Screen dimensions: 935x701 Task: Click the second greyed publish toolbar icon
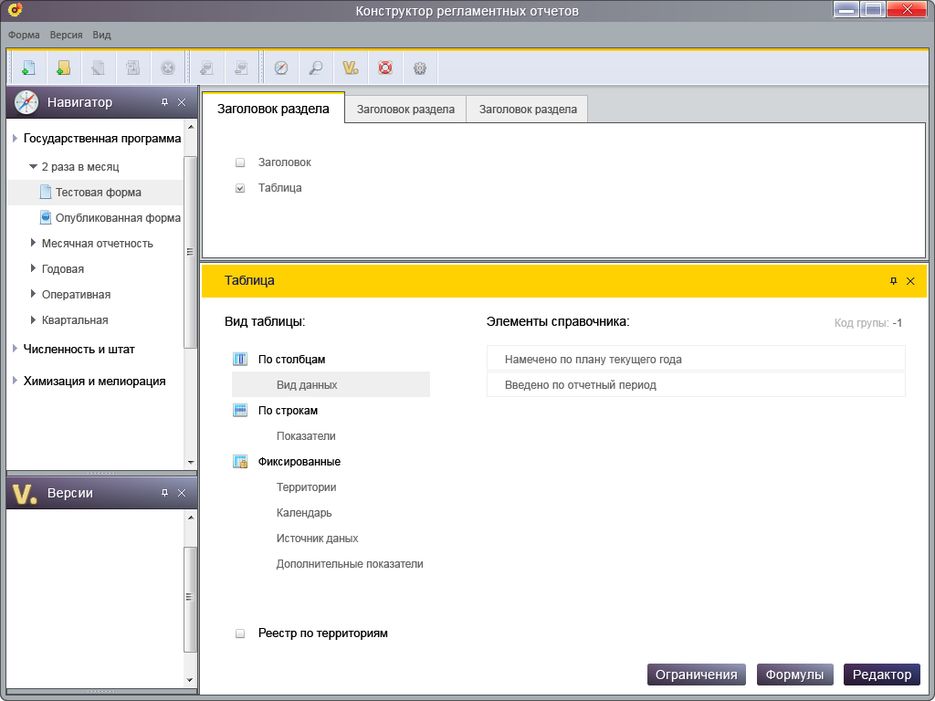[x=241, y=67]
